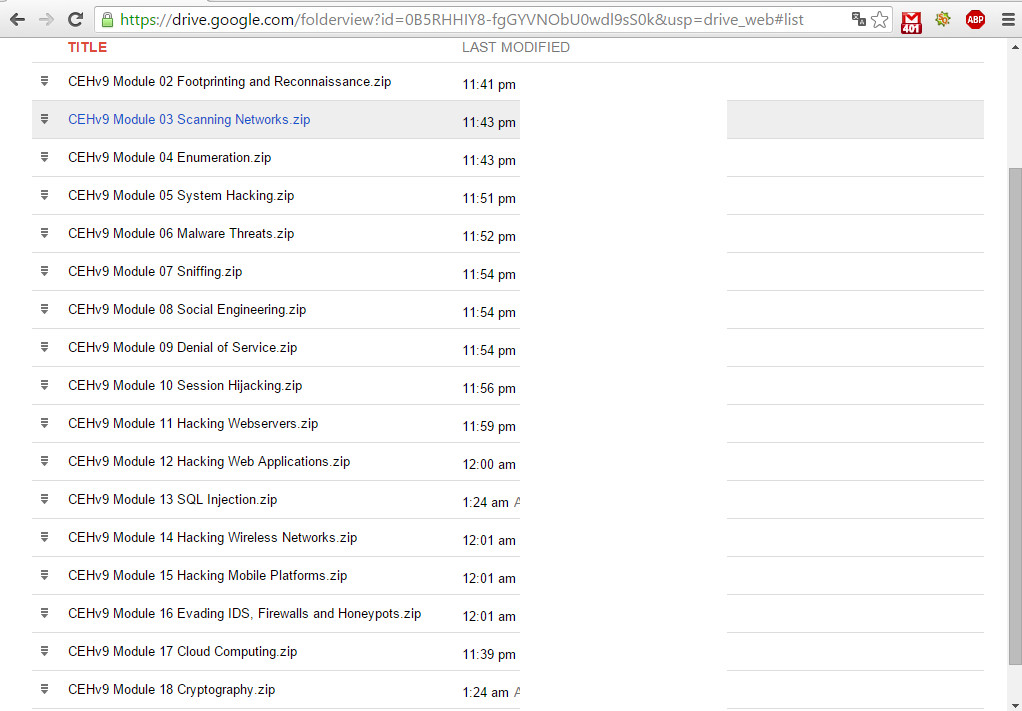Click 11:39 pm time for Module 17
The width and height of the screenshot is (1022, 711).
[489, 654]
